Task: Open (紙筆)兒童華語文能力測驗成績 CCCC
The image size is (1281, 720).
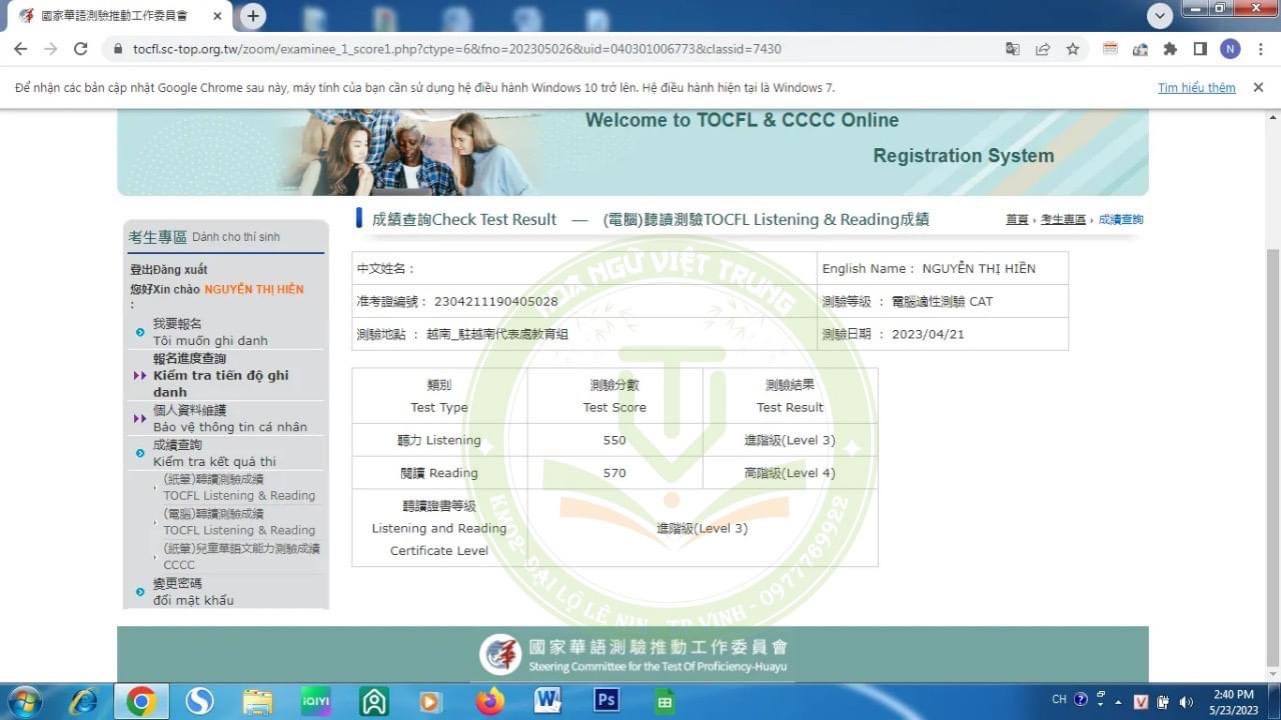Action: click(241, 556)
